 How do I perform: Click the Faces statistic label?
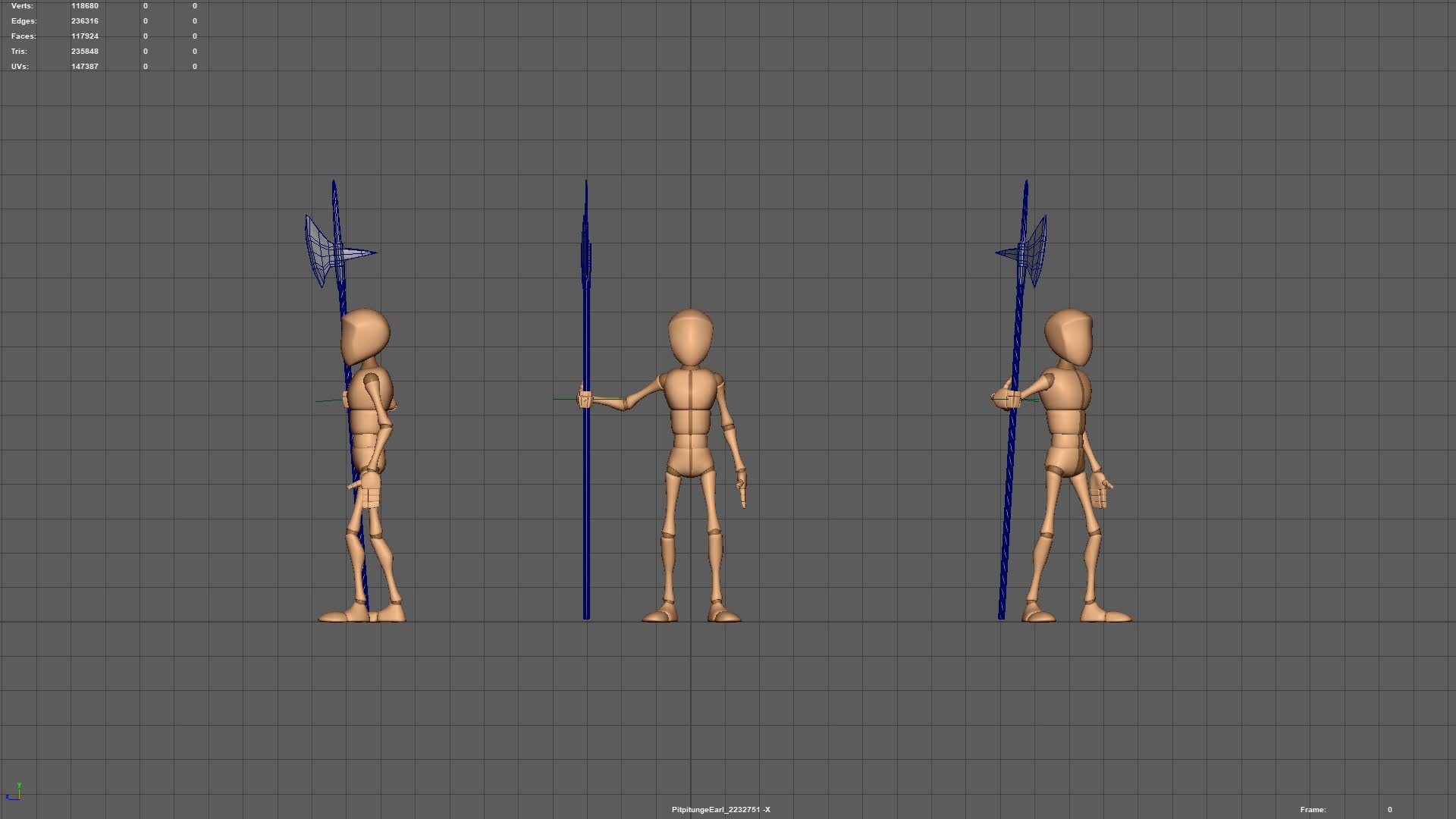point(23,36)
